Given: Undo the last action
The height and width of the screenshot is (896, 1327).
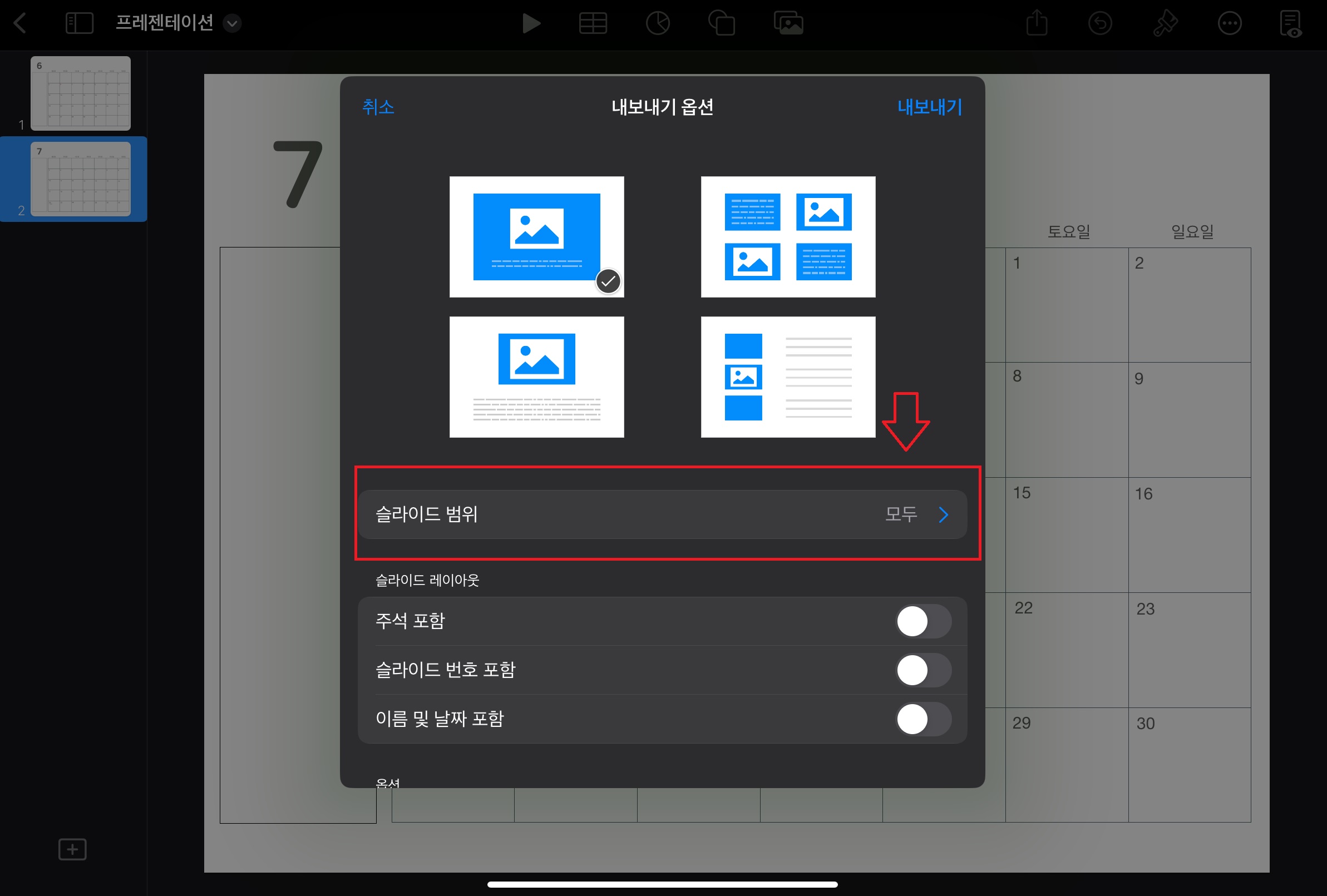Looking at the screenshot, I should click(1100, 23).
